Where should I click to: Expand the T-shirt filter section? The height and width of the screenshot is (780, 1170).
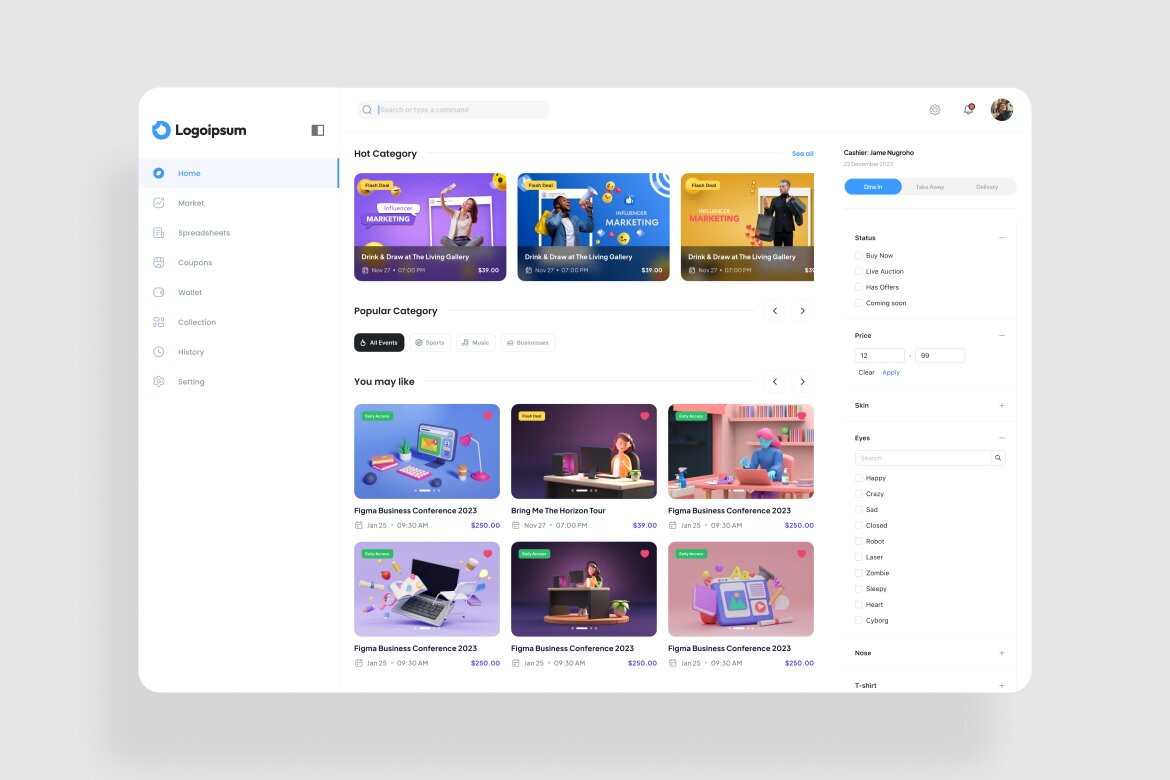[x=1001, y=685]
